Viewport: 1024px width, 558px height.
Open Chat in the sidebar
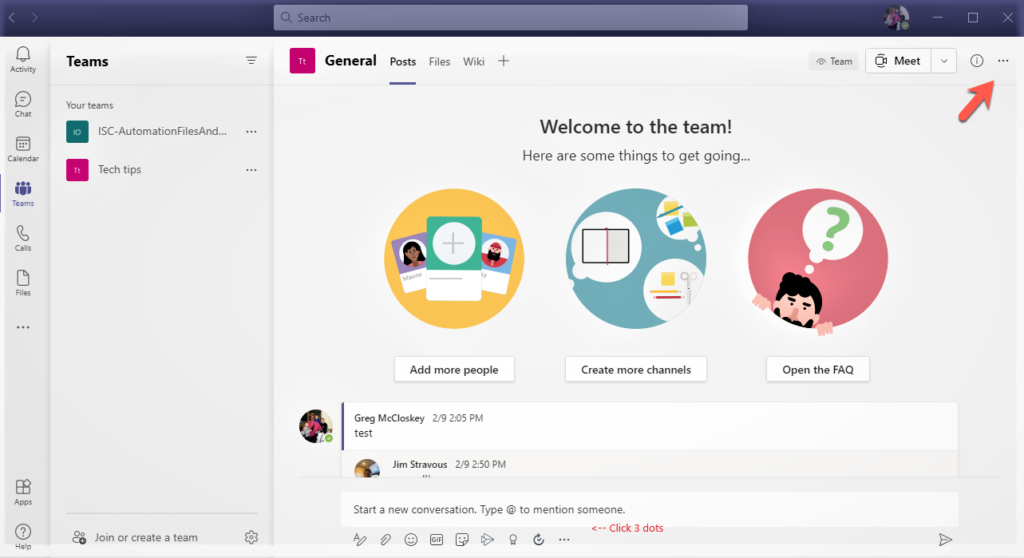click(23, 105)
